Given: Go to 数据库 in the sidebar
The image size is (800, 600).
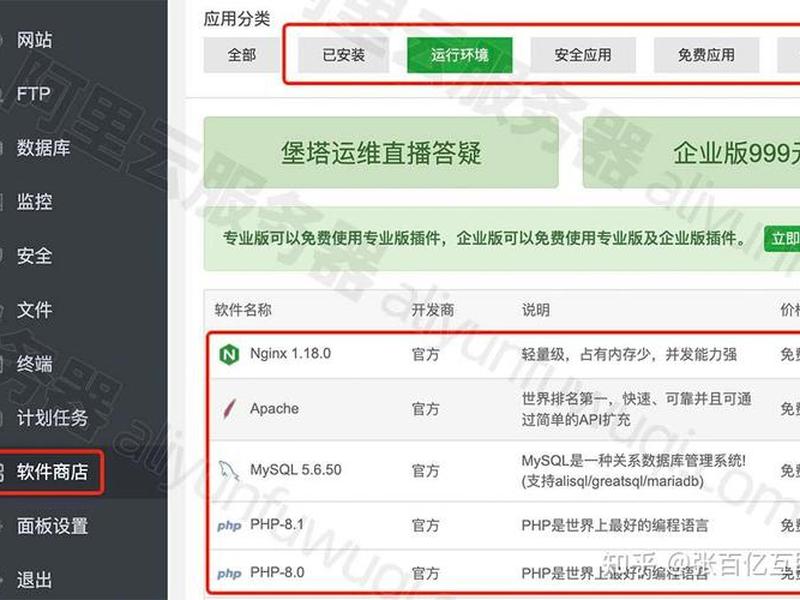Looking at the screenshot, I should click(43, 148).
